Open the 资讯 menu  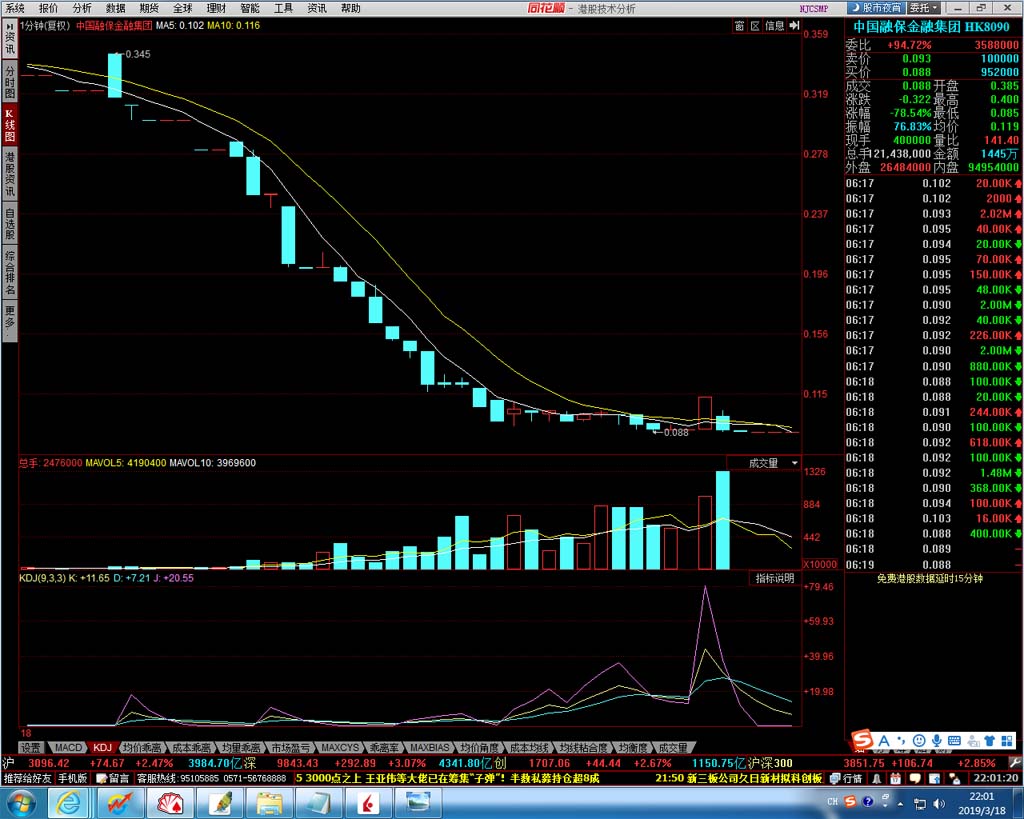(x=317, y=8)
